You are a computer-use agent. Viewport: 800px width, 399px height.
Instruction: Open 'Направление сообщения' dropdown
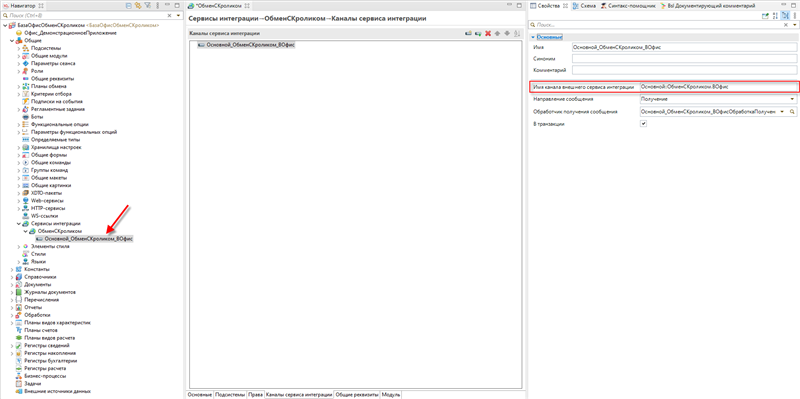792,99
